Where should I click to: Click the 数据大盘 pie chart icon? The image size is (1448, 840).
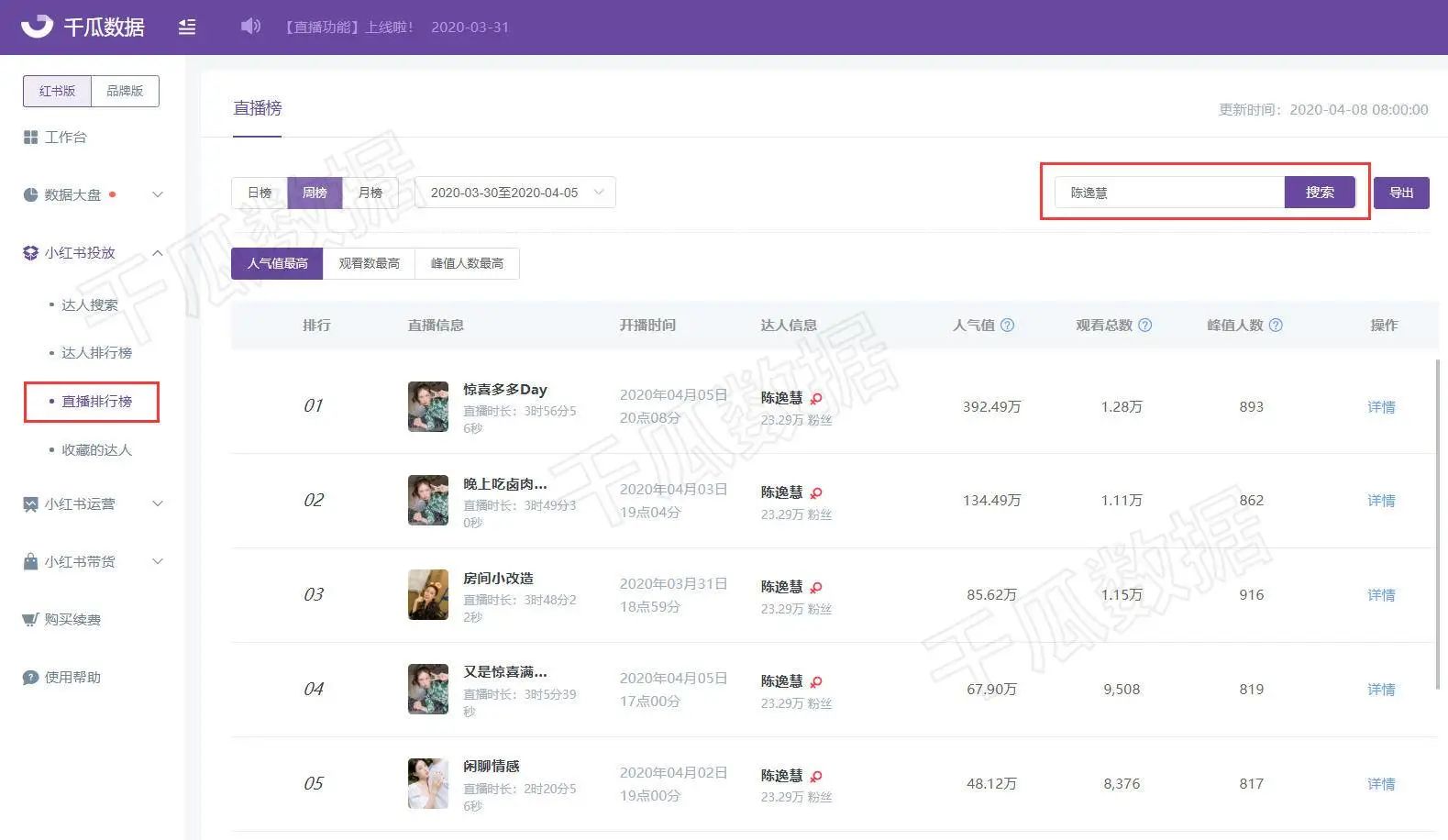30,194
